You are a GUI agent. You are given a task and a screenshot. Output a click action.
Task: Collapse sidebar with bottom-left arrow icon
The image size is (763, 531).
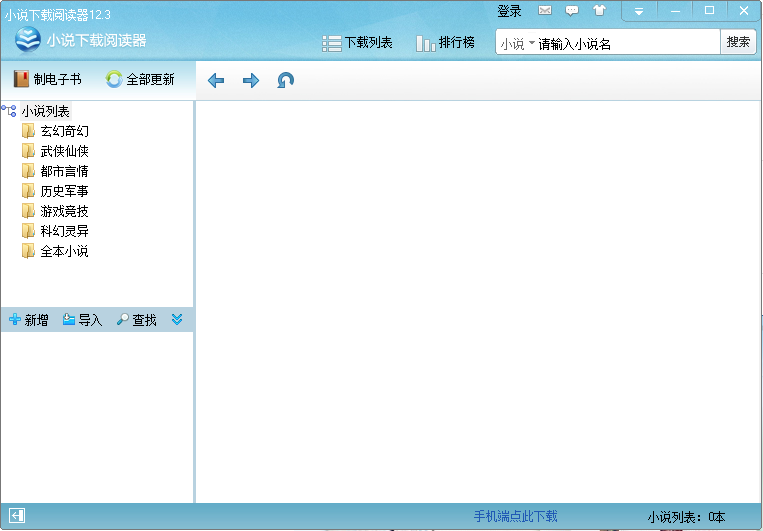(x=17, y=515)
